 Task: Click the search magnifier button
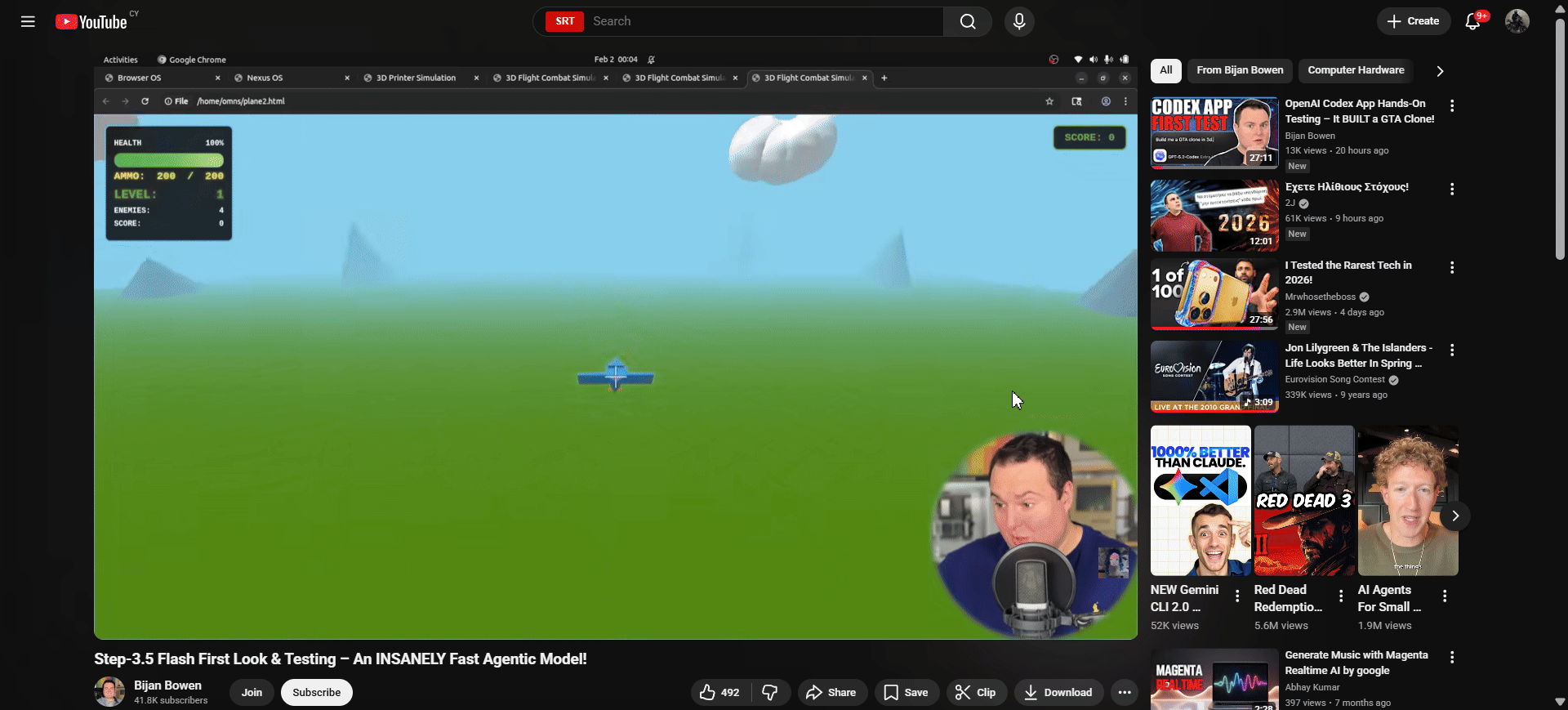pyautogui.click(x=968, y=21)
